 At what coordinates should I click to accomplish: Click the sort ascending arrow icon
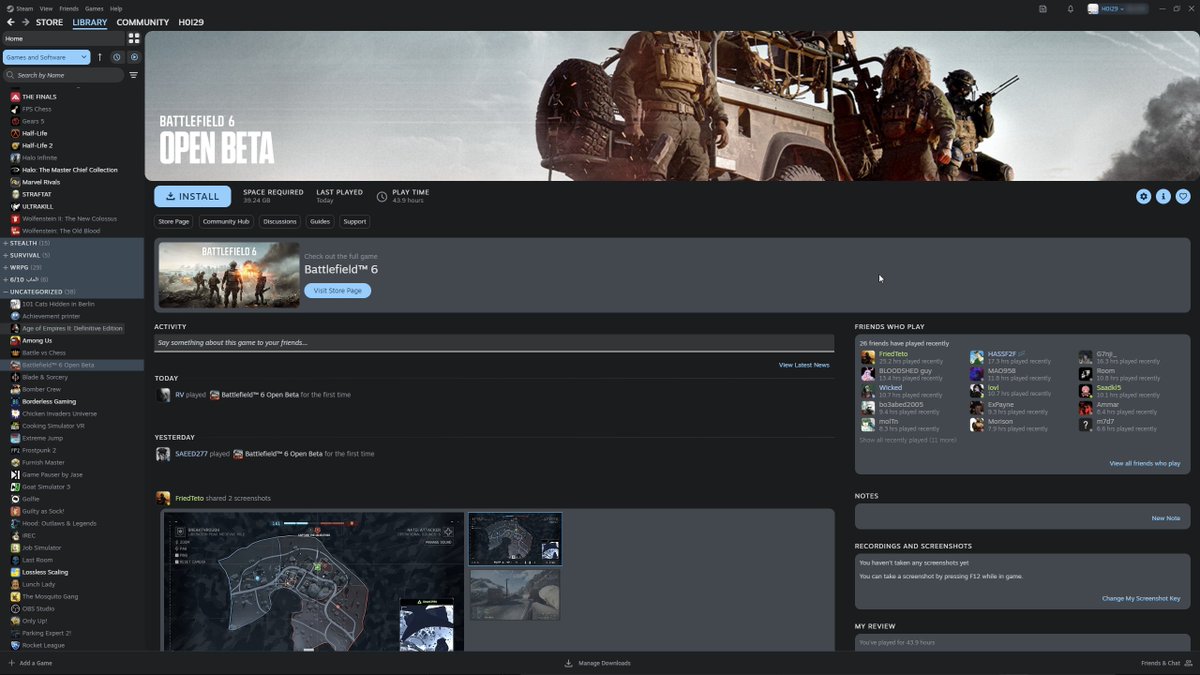(100, 57)
